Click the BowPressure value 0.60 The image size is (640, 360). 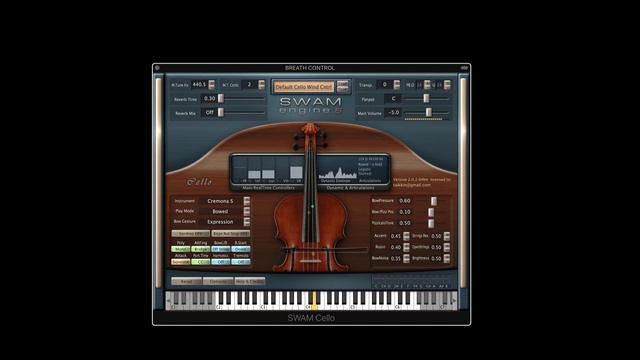[x=405, y=201]
